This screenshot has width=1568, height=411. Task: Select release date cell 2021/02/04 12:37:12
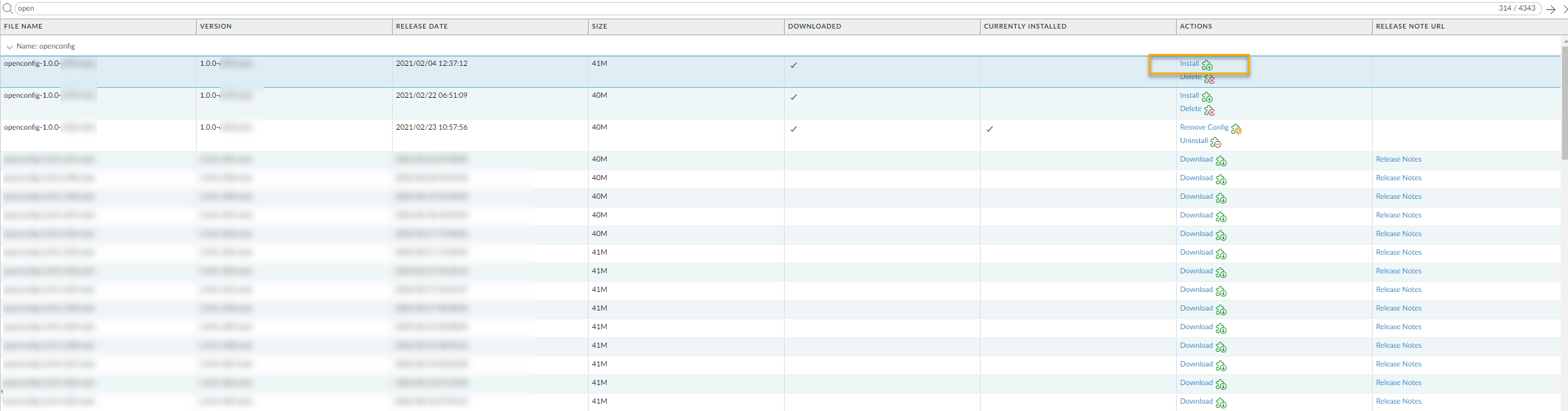coord(432,64)
